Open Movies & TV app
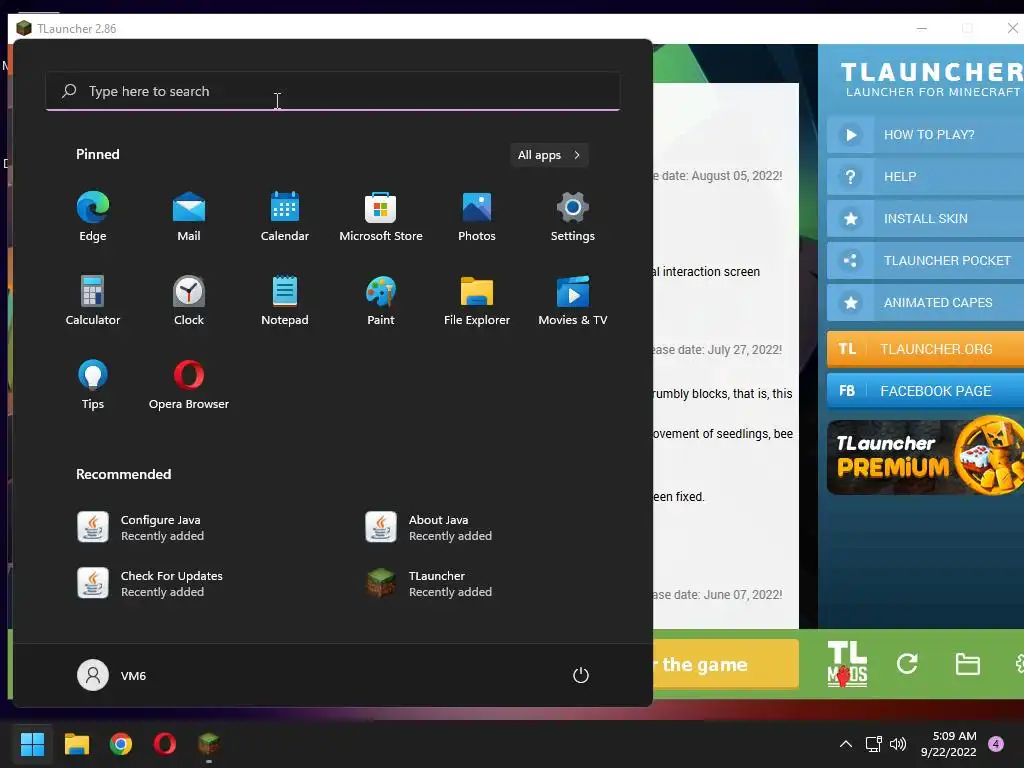Image resolution: width=1024 pixels, height=768 pixels. click(x=573, y=300)
